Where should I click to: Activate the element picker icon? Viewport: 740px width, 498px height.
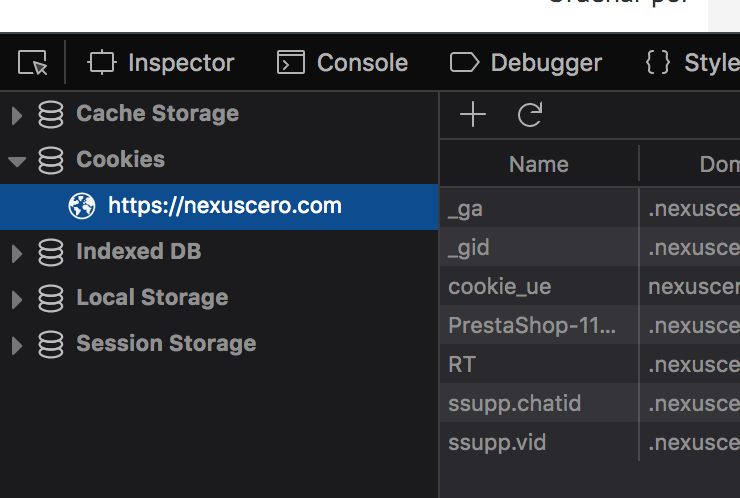tap(33, 63)
